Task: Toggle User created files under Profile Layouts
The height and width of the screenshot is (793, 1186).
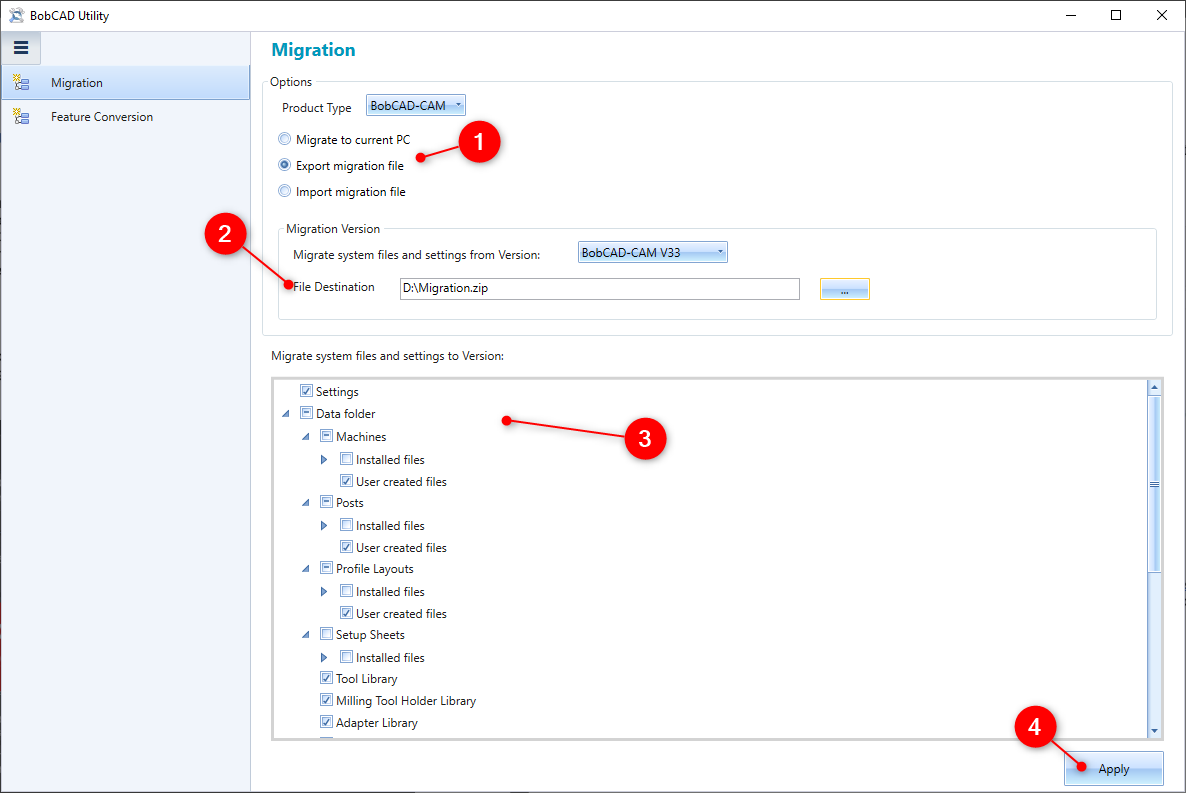Action: [346, 612]
